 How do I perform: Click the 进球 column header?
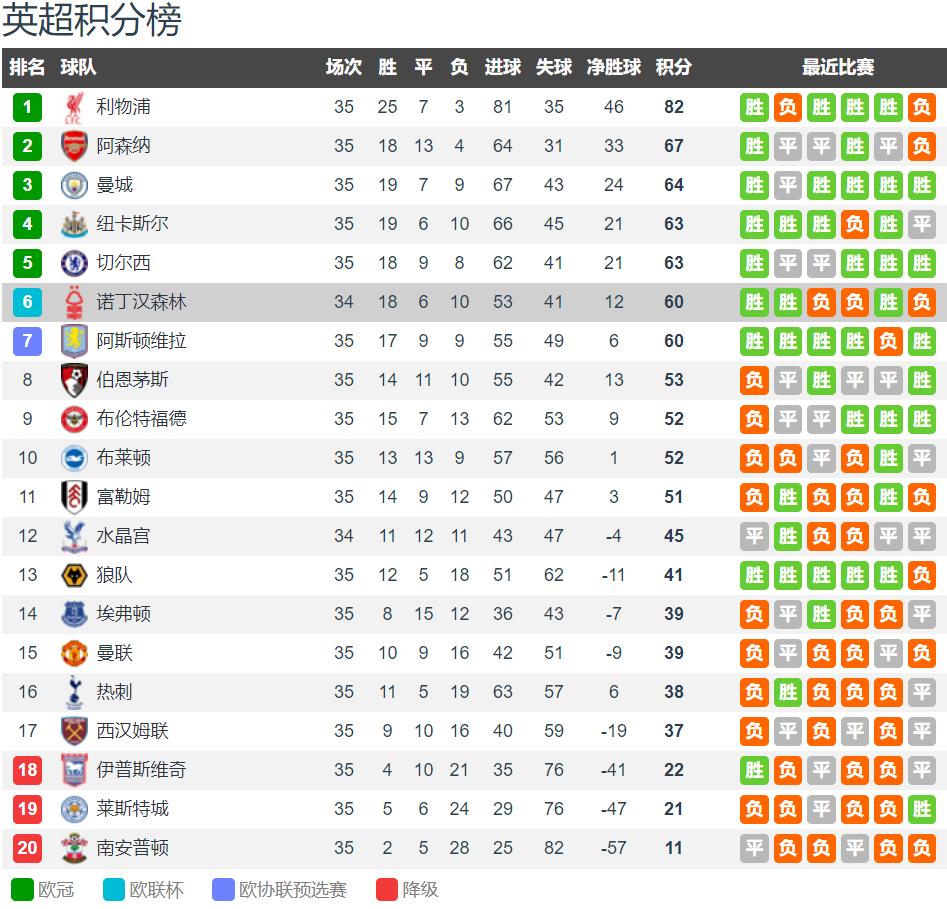(x=502, y=67)
